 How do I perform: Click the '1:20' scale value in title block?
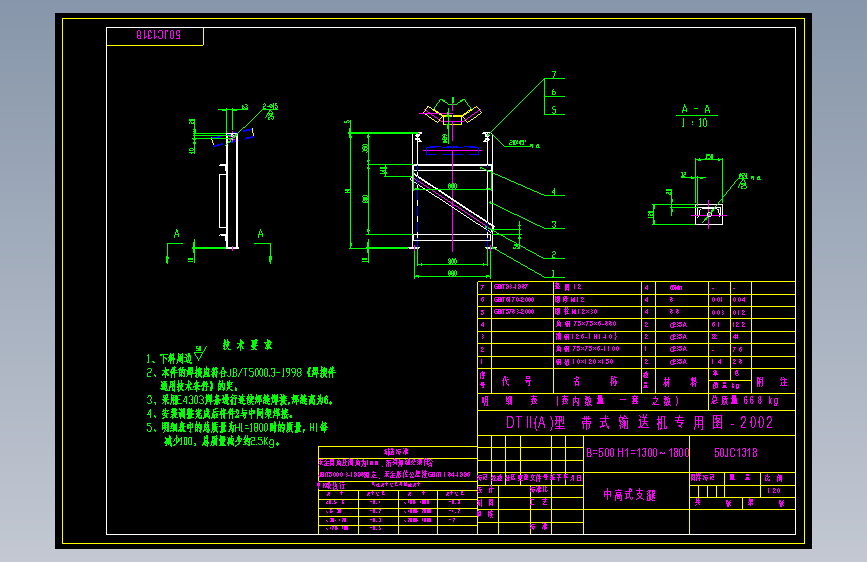[774, 491]
